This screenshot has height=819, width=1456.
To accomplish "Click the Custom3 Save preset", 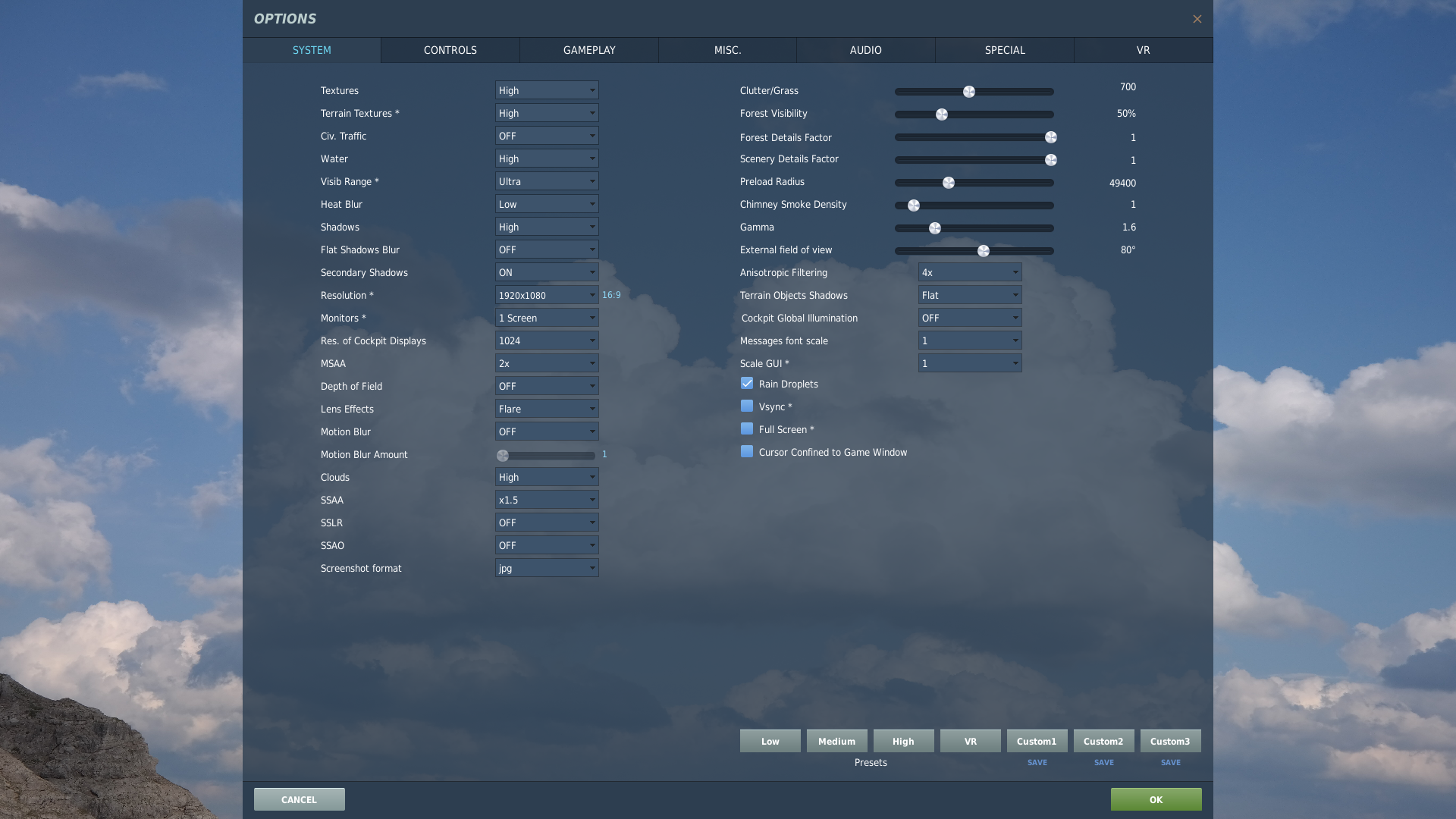I will click(x=1170, y=762).
